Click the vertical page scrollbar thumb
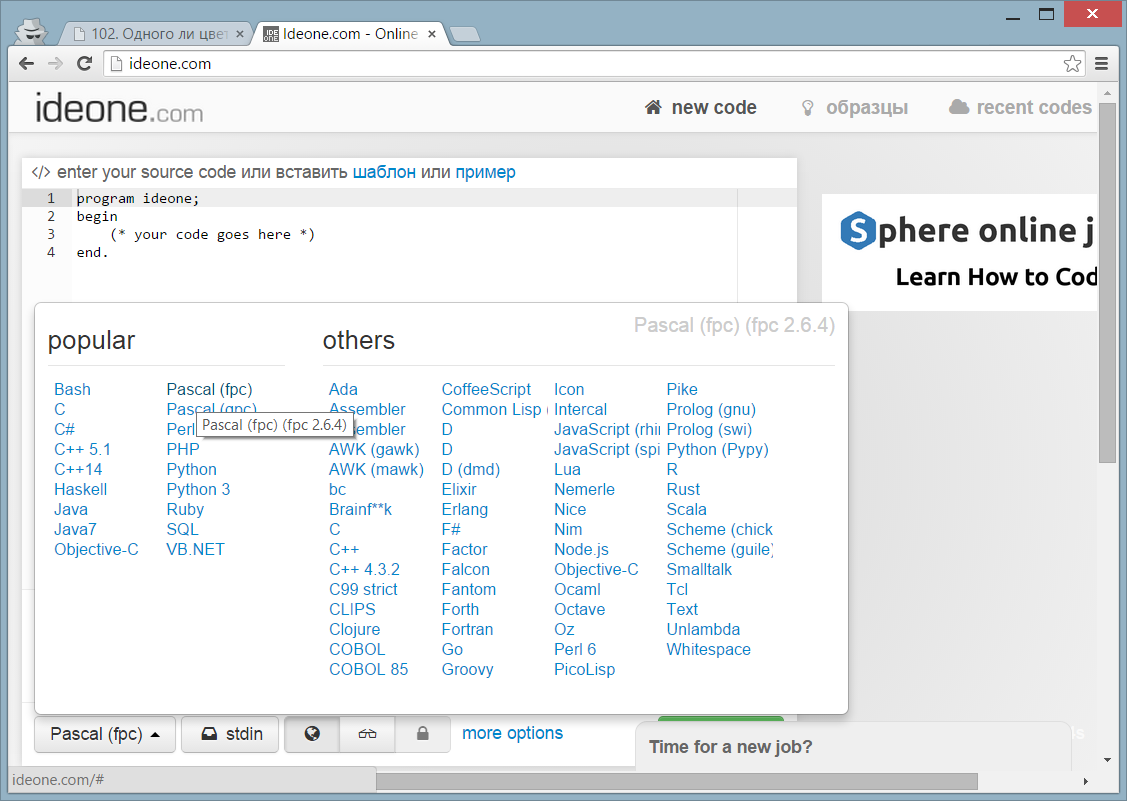 click(1107, 284)
